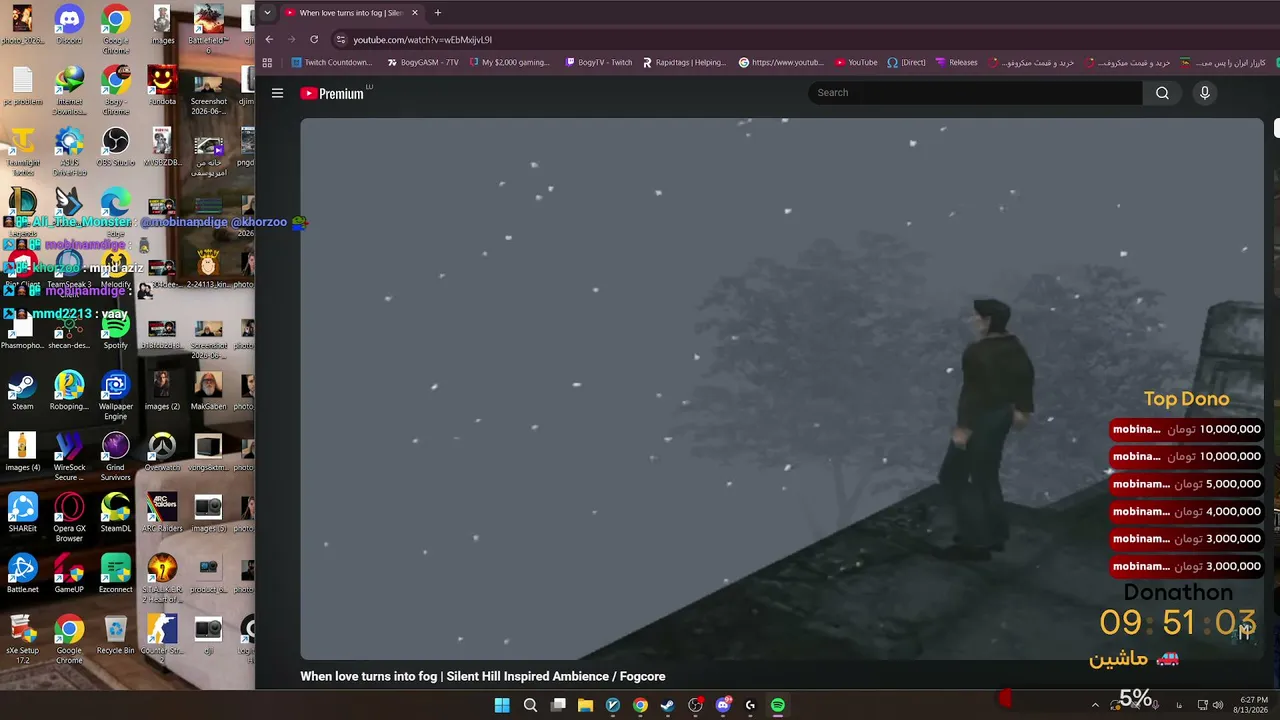1280x720 pixels.
Task: Open SHAREit desktop shortcut
Action: (x=22, y=513)
